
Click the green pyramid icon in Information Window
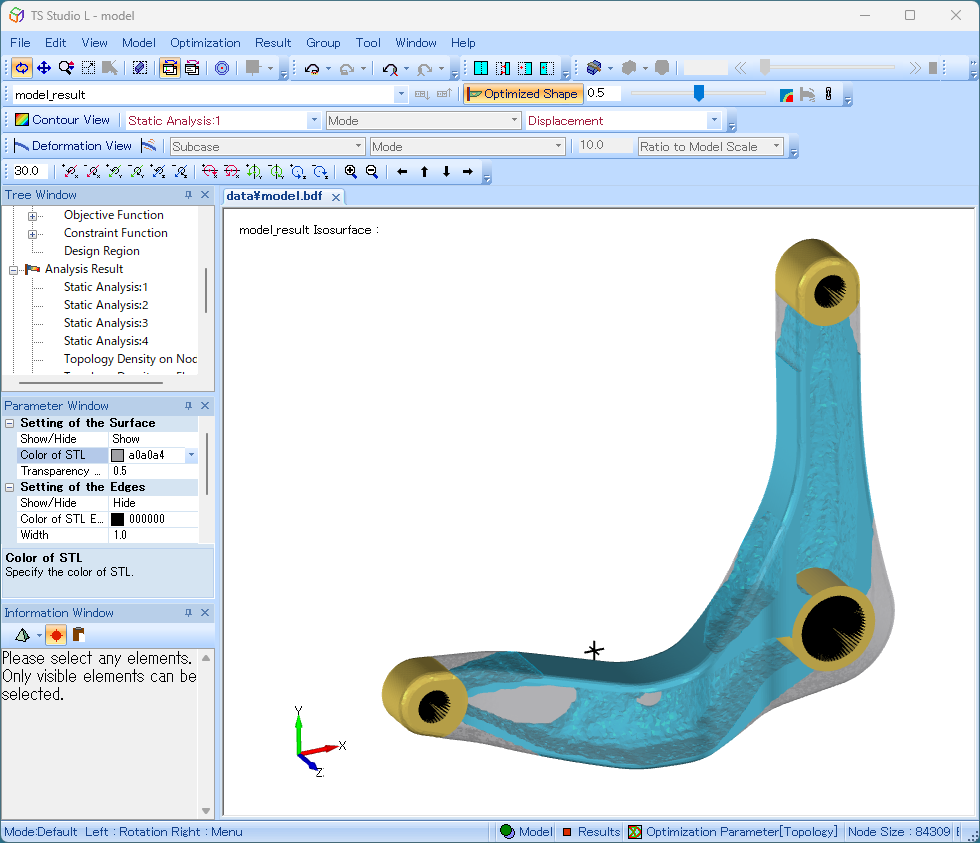pos(22,636)
